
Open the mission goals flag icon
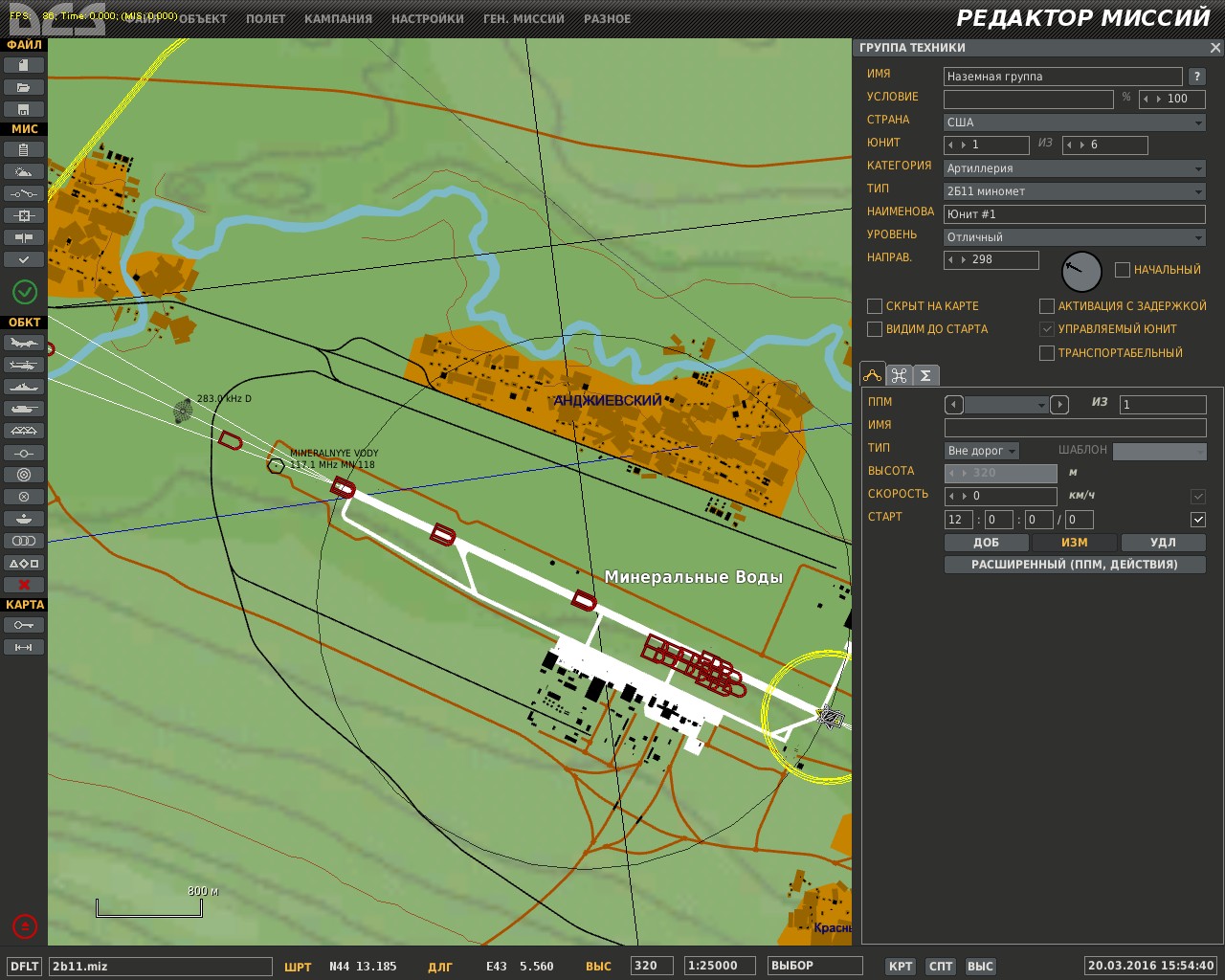[24, 237]
